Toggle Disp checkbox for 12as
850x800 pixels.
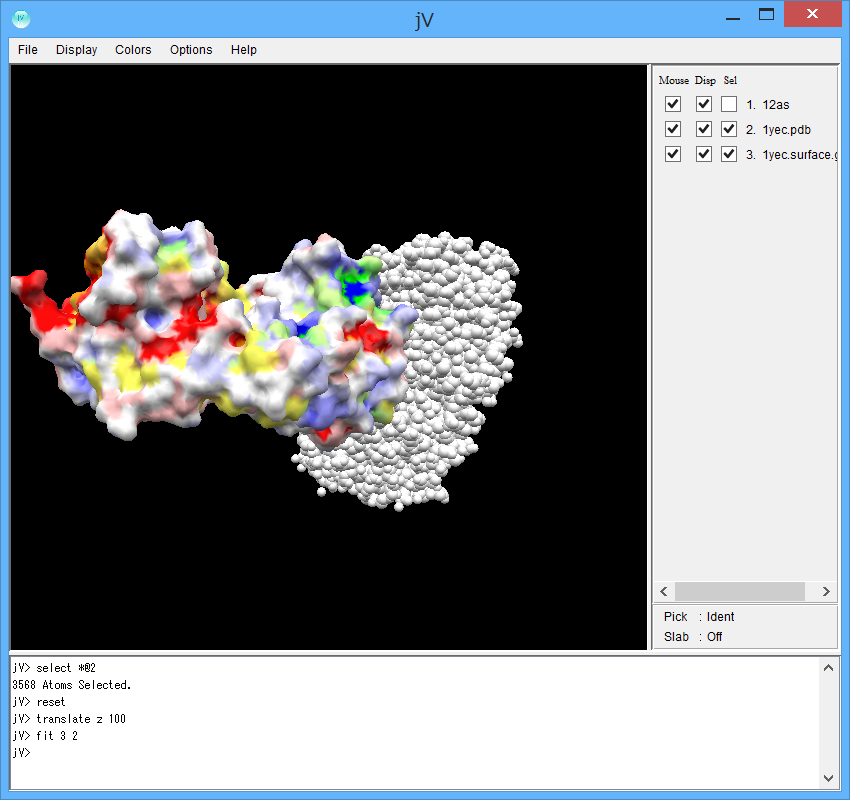click(x=704, y=104)
